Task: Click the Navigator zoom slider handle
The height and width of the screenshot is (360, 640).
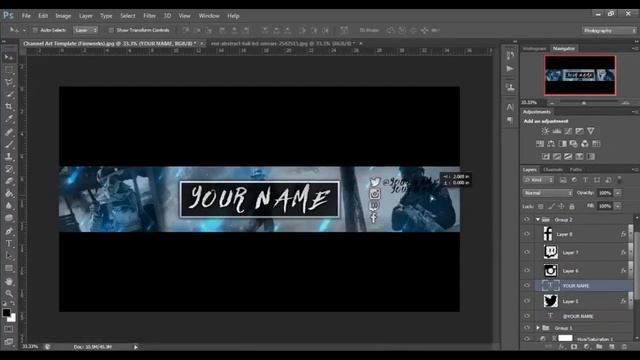Action: coord(584,103)
